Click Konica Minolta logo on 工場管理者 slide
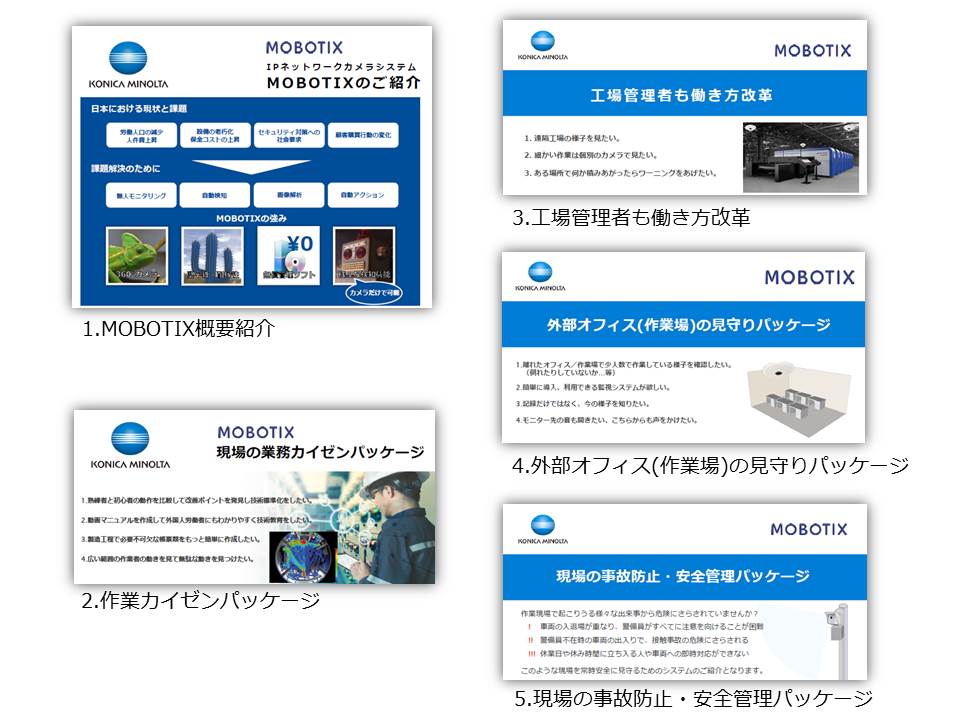960x720 pixels. pos(542,45)
